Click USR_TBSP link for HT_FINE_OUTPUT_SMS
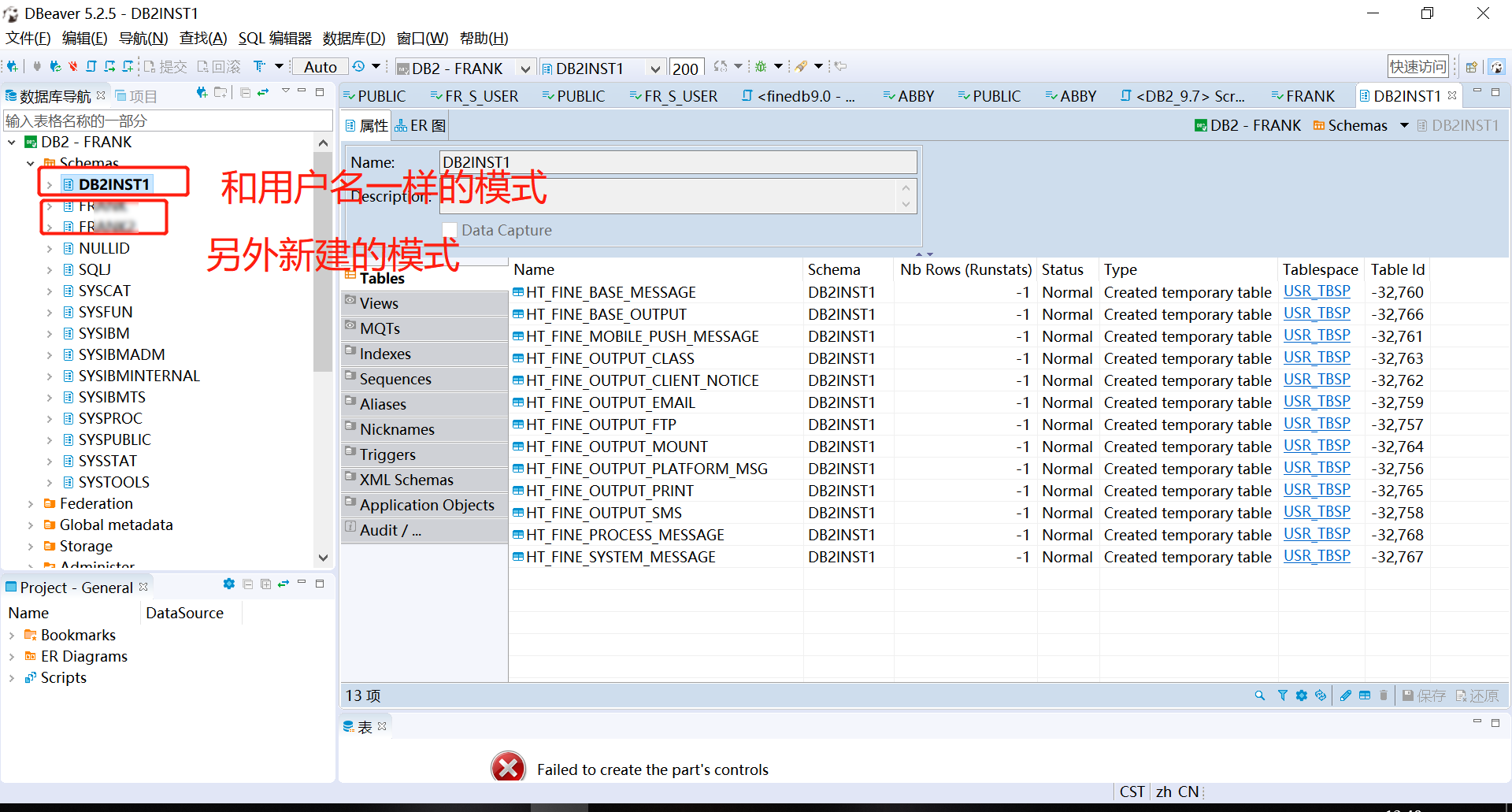Image resolution: width=1512 pixels, height=812 pixels. coord(1317,512)
